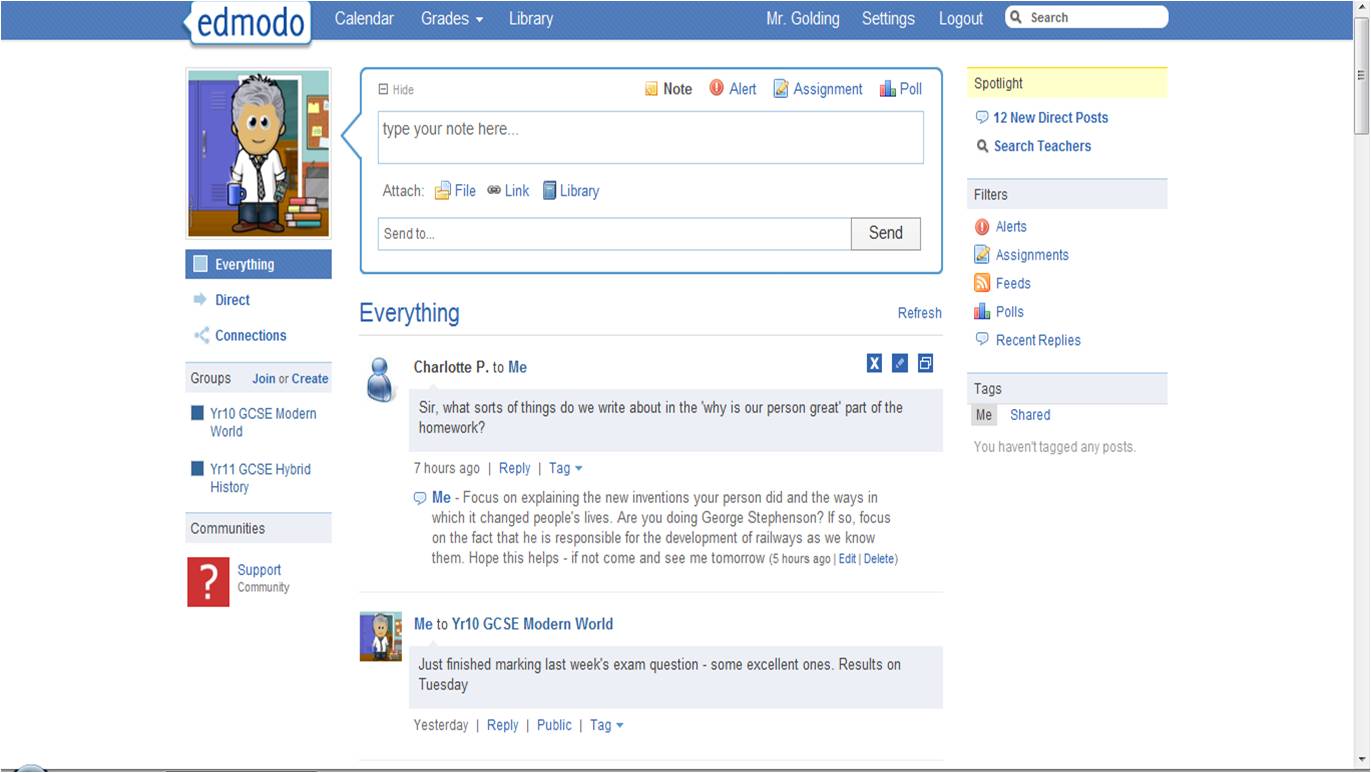Click Charlotte P.'s avatar icon
The image size is (1371, 773).
pos(380,379)
